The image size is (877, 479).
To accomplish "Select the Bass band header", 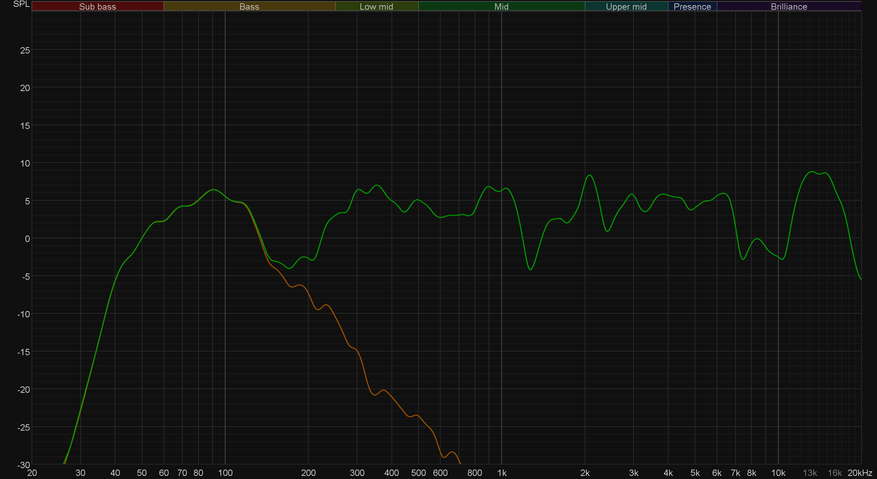I will point(249,6).
